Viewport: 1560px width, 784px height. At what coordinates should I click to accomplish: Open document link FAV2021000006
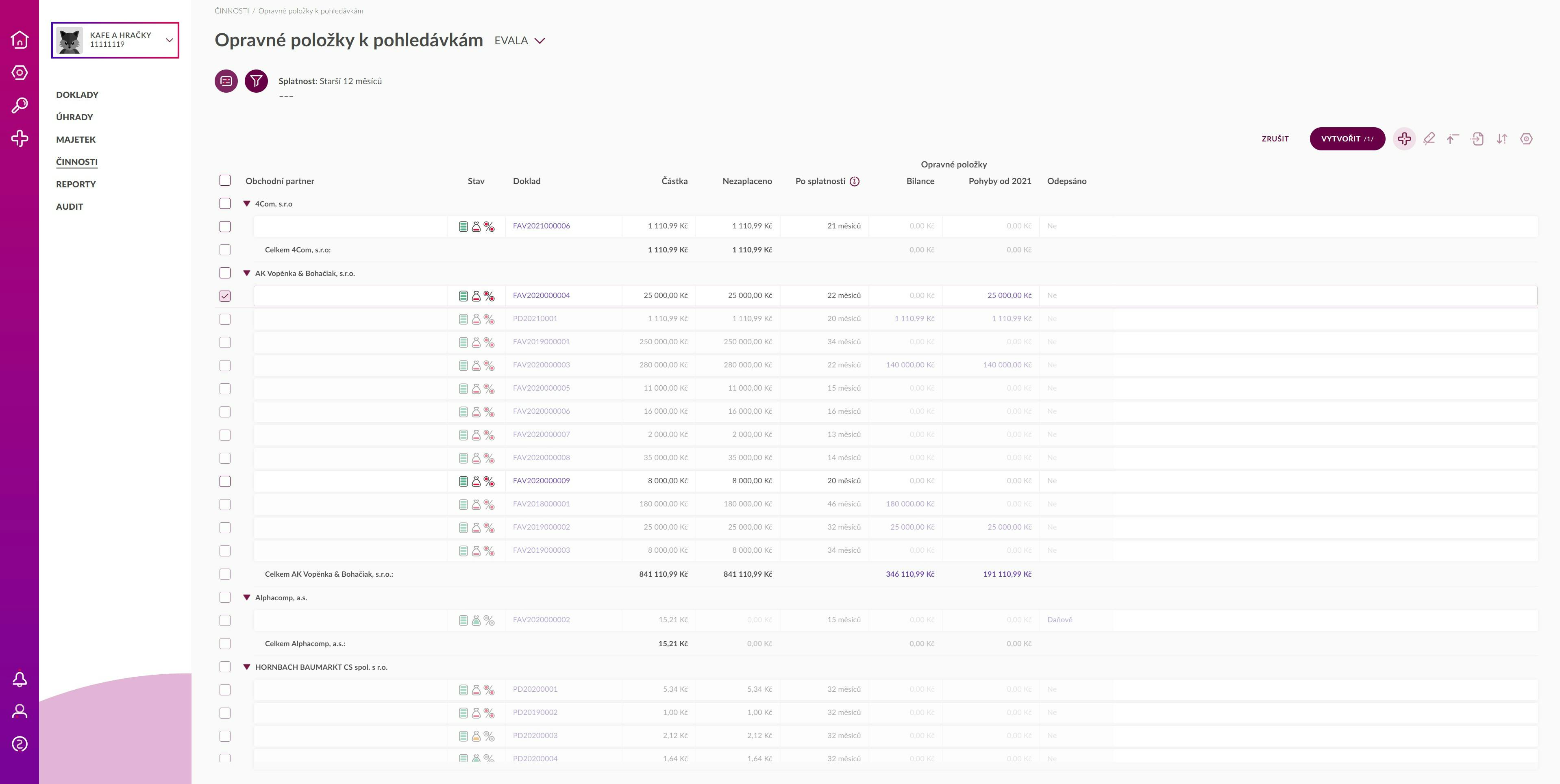(x=541, y=226)
